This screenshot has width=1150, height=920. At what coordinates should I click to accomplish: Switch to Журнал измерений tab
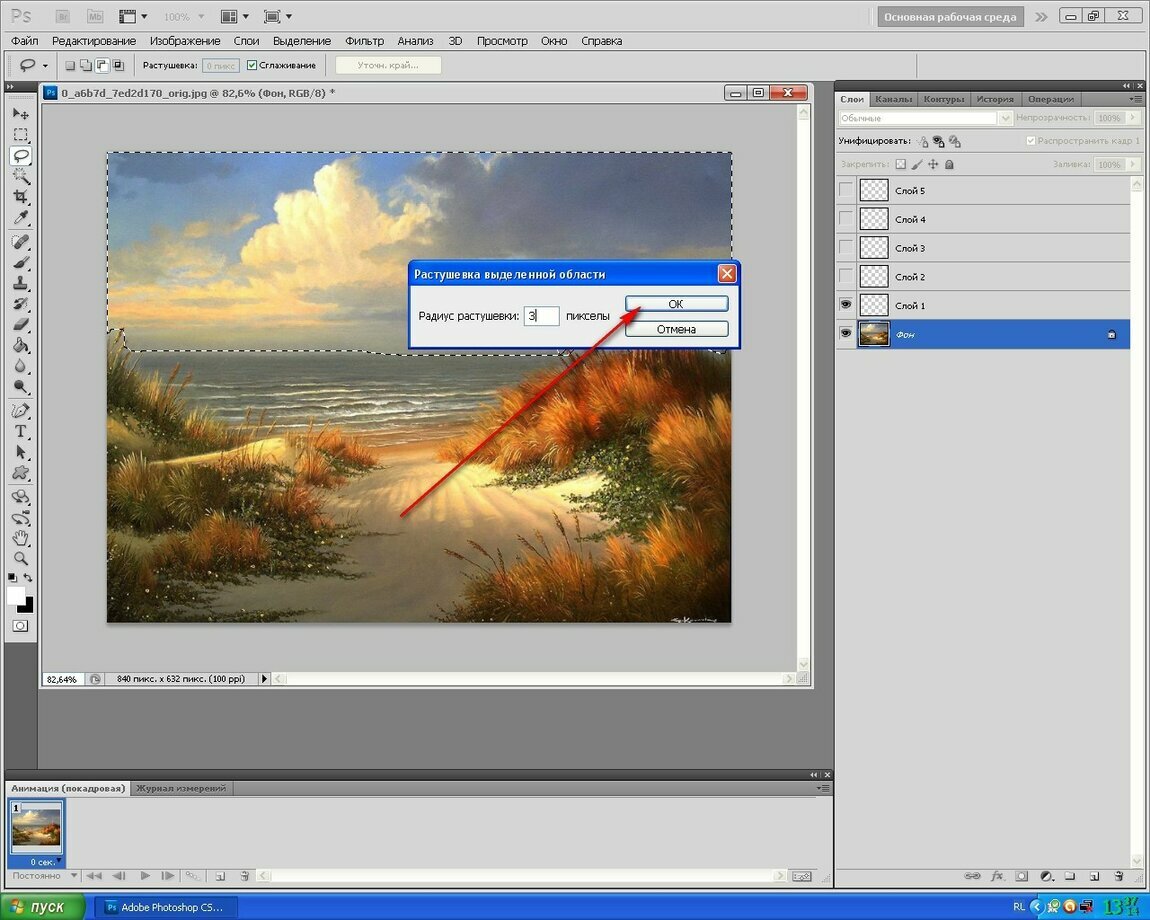point(180,788)
